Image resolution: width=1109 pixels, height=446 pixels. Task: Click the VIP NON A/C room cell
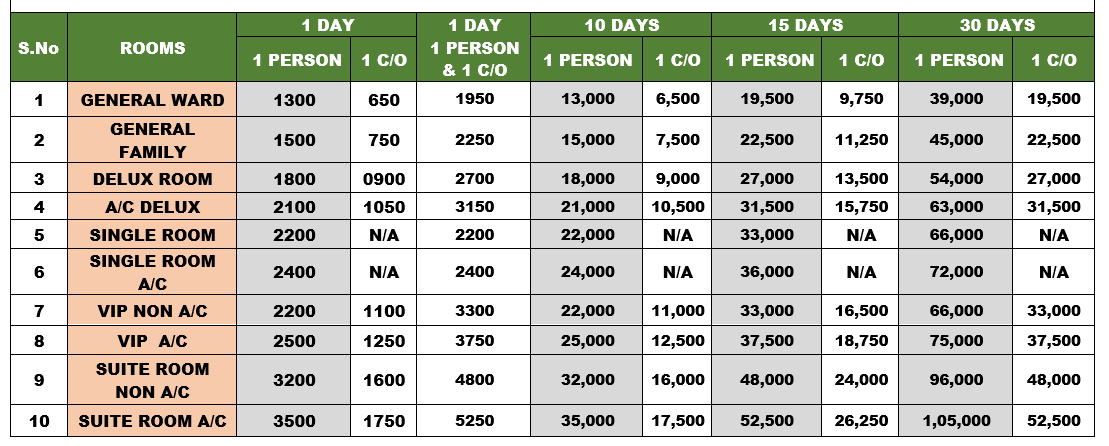coord(153,311)
